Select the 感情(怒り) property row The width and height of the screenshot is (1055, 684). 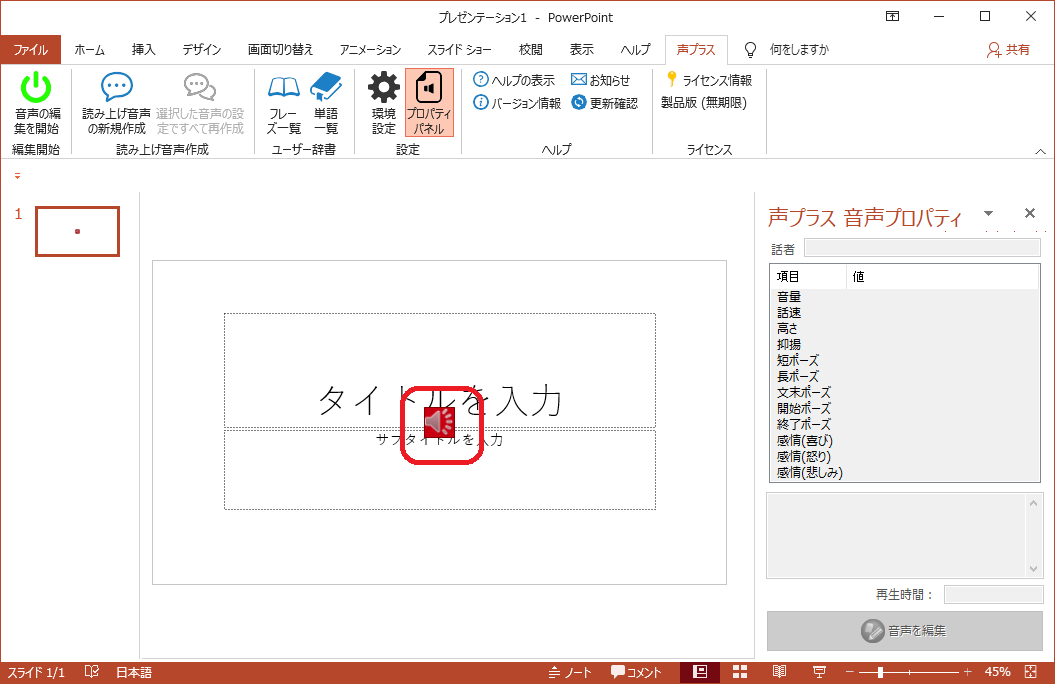905,456
